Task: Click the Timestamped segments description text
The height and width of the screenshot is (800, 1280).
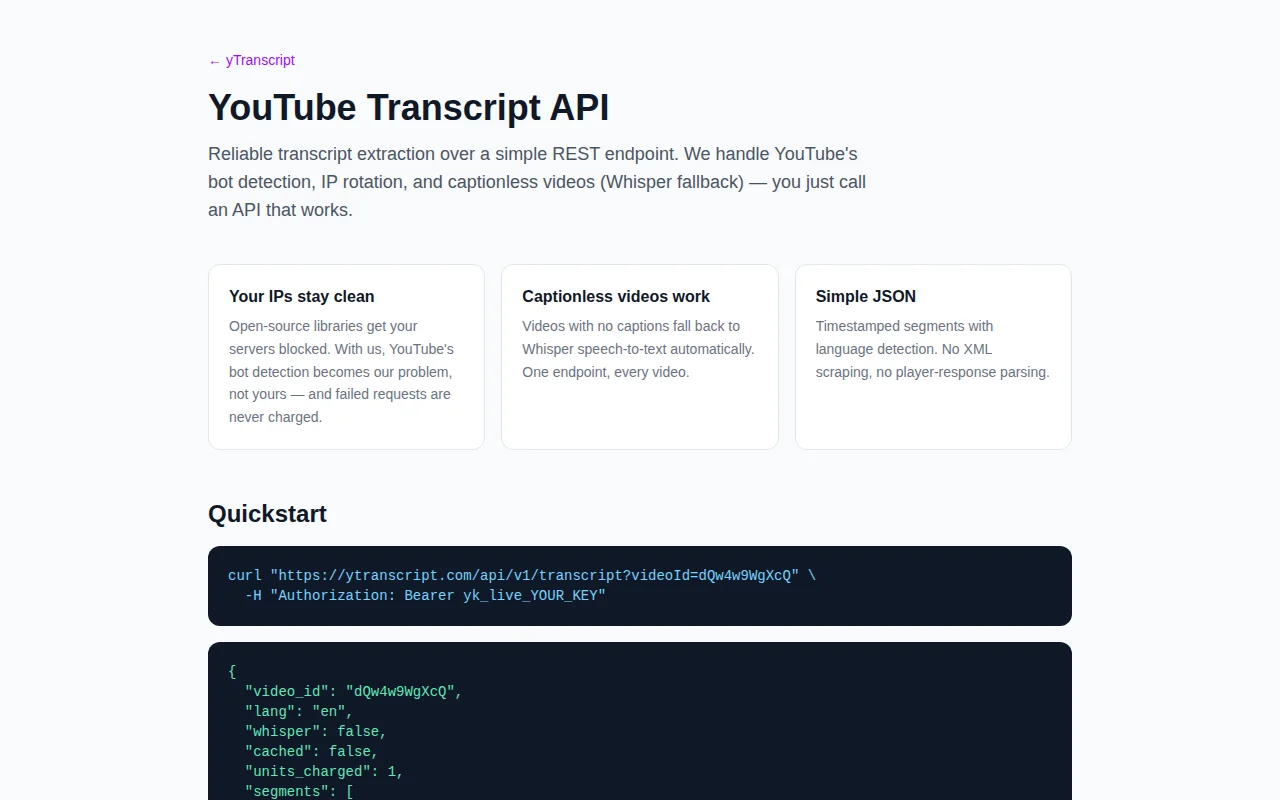Action: point(932,349)
